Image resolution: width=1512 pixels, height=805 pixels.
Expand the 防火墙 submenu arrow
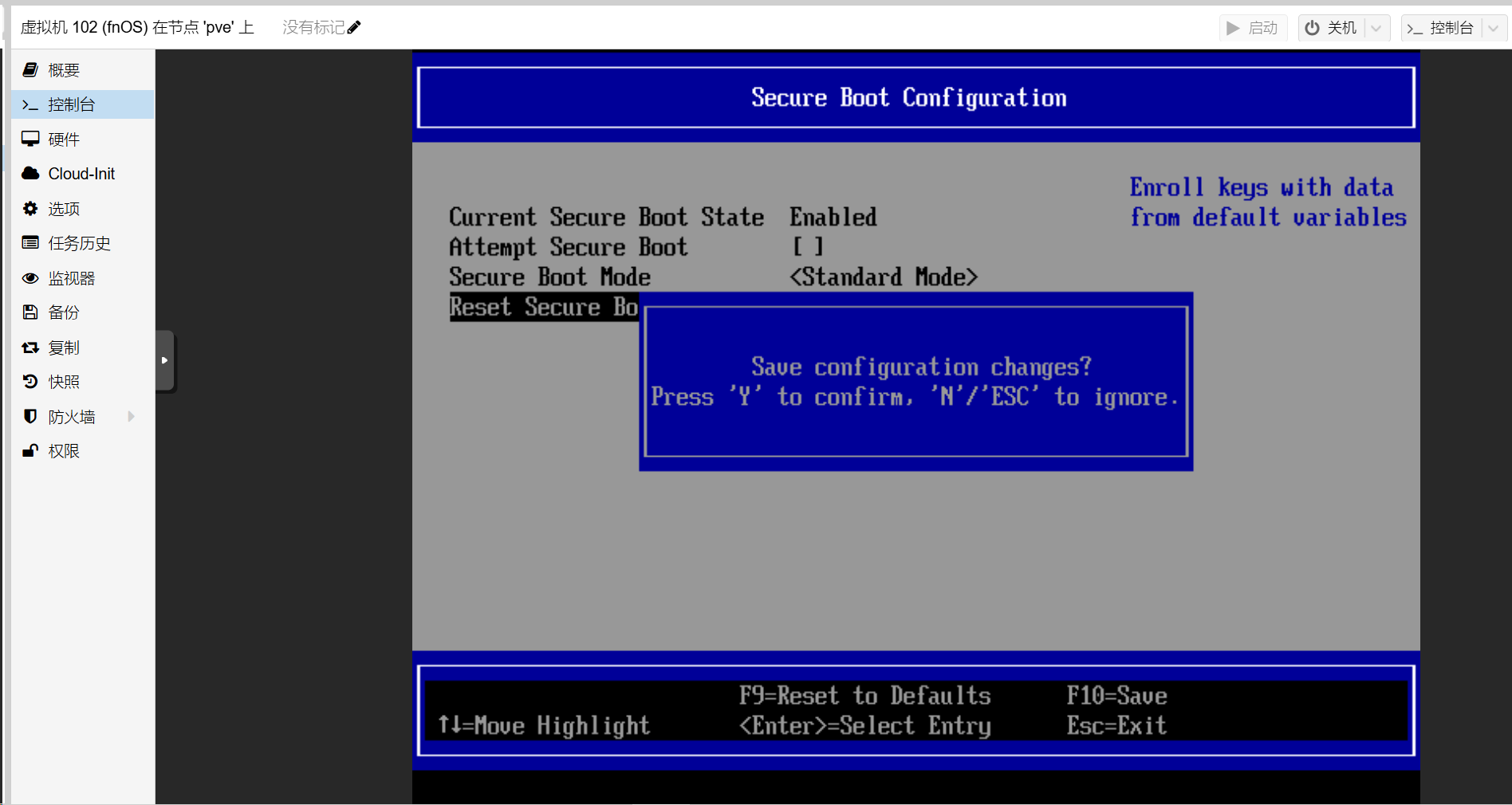point(131,416)
